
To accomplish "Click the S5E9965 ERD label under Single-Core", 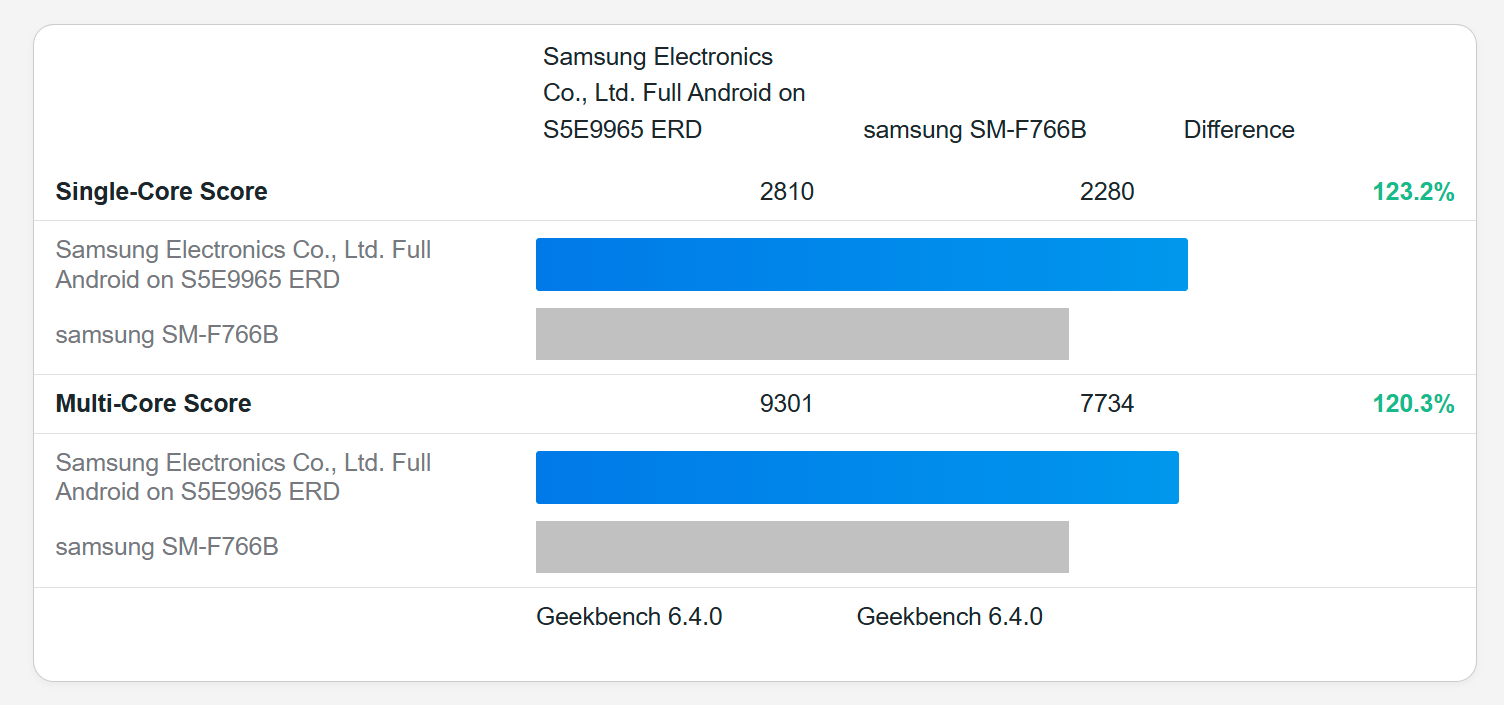I will pyautogui.click(x=243, y=265).
